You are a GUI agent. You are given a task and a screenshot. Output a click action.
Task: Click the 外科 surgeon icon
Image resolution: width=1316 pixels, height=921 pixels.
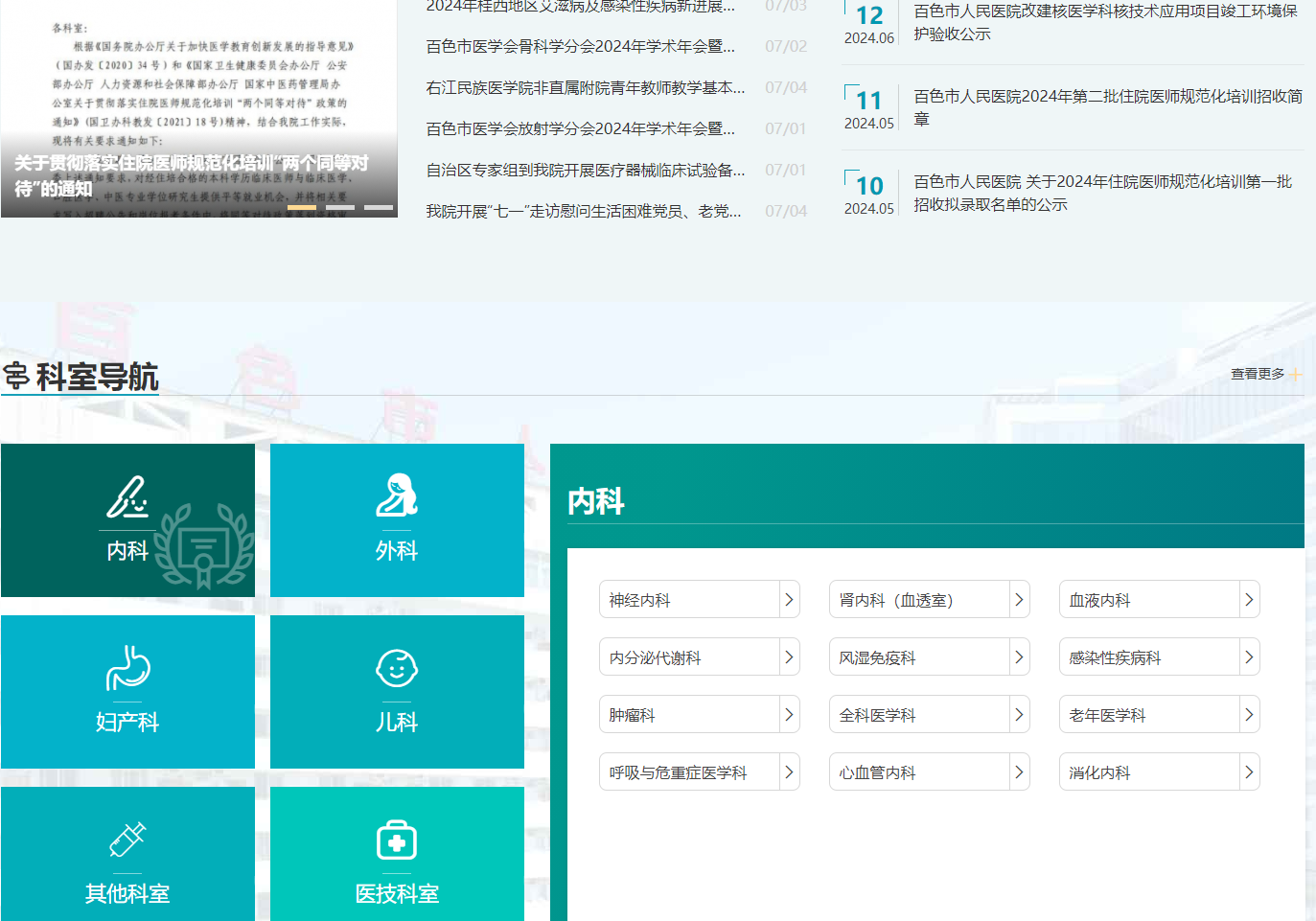pos(397,495)
